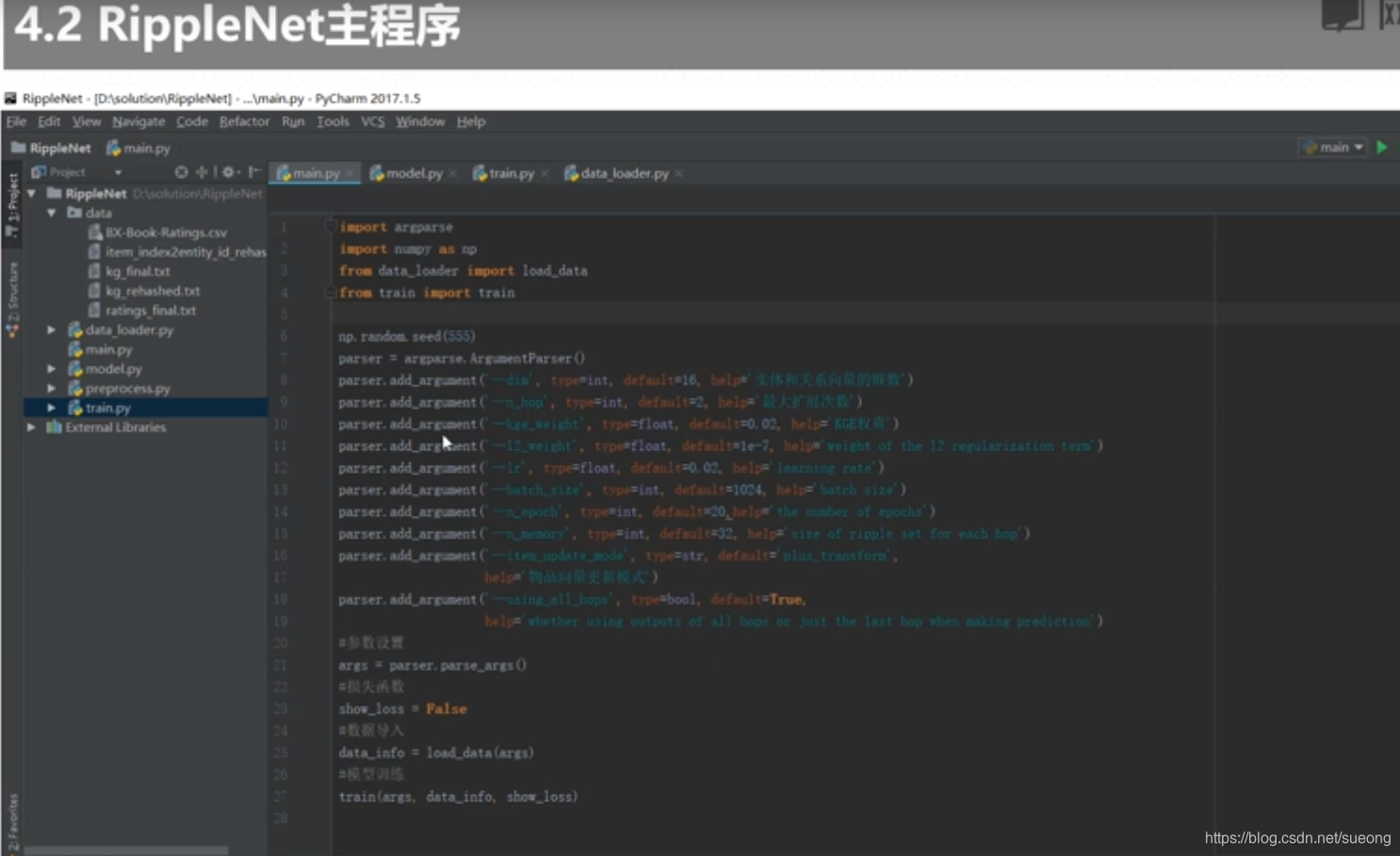Viewport: 1400px width, 856px height.
Task: Click the book icon in slide header
Action: (1343, 15)
